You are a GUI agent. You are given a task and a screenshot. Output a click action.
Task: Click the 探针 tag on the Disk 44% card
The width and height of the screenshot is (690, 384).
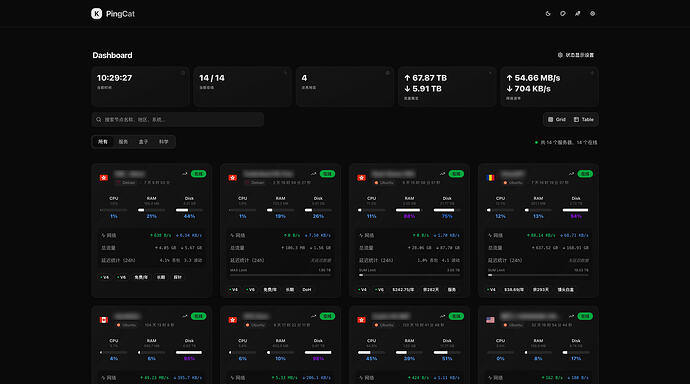177,277
